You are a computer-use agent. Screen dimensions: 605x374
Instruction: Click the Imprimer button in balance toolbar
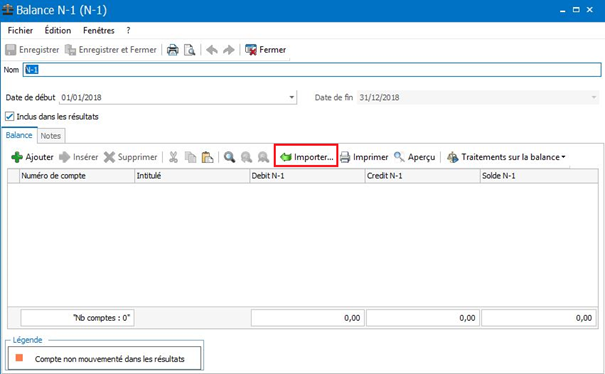click(x=364, y=157)
